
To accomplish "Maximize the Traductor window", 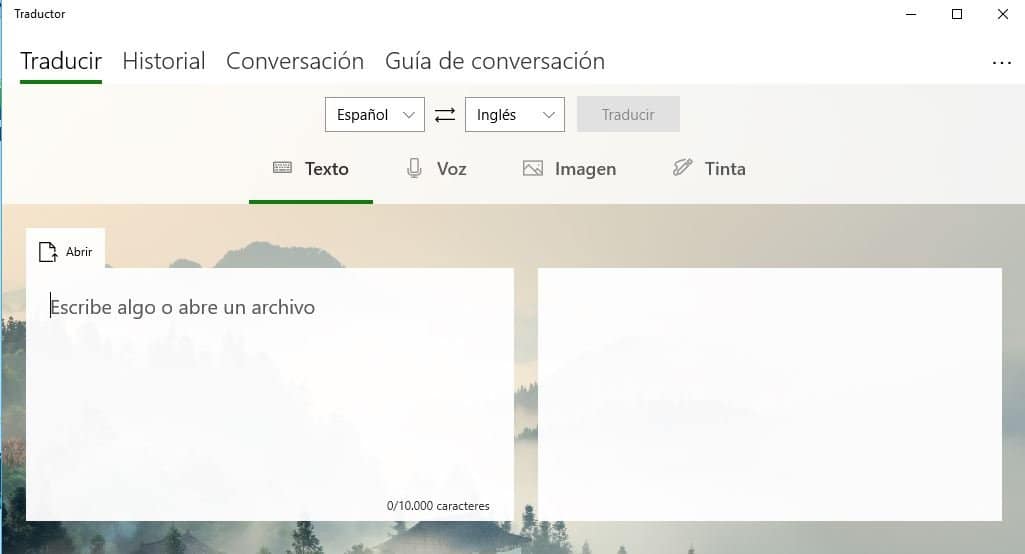I will coord(957,14).
